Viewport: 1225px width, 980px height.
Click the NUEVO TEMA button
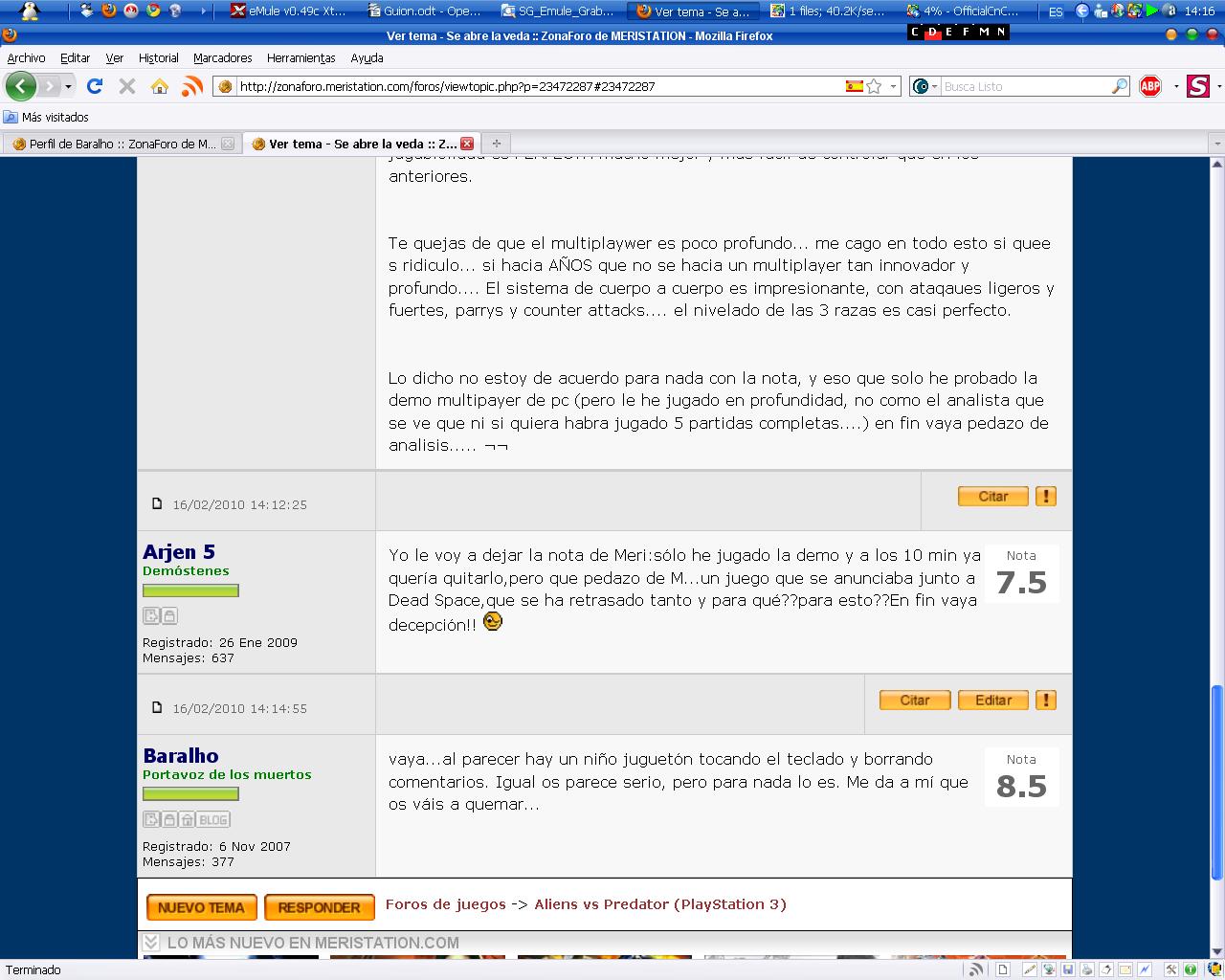tap(201, 907)
